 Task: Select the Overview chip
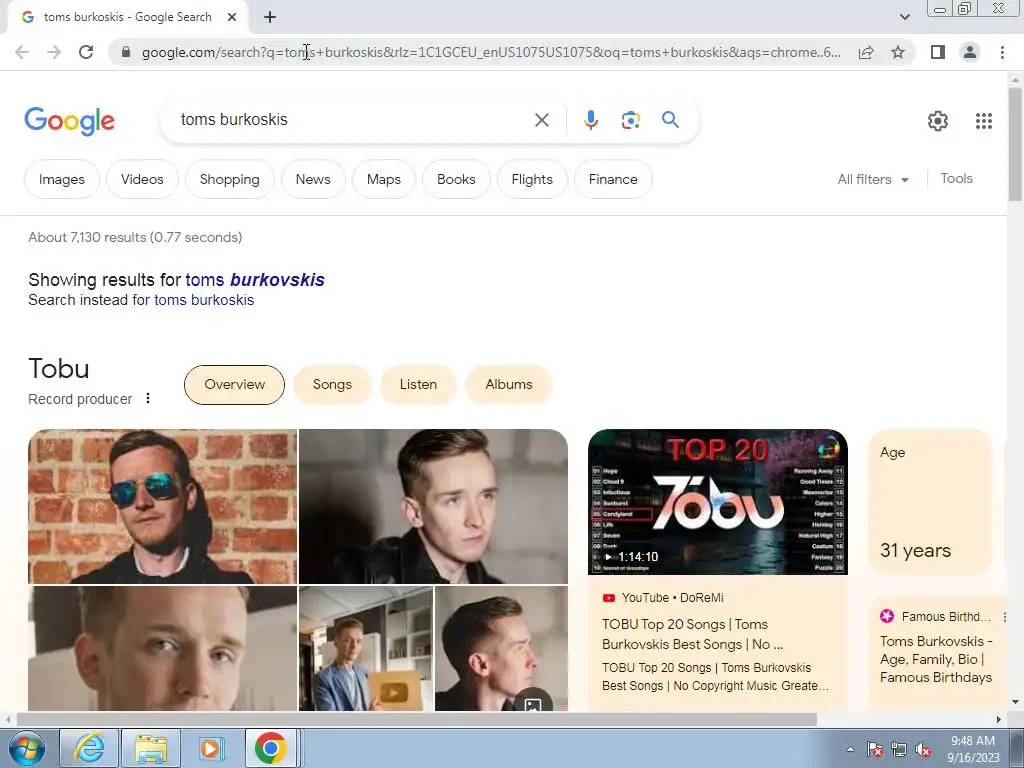coord(234,385)
